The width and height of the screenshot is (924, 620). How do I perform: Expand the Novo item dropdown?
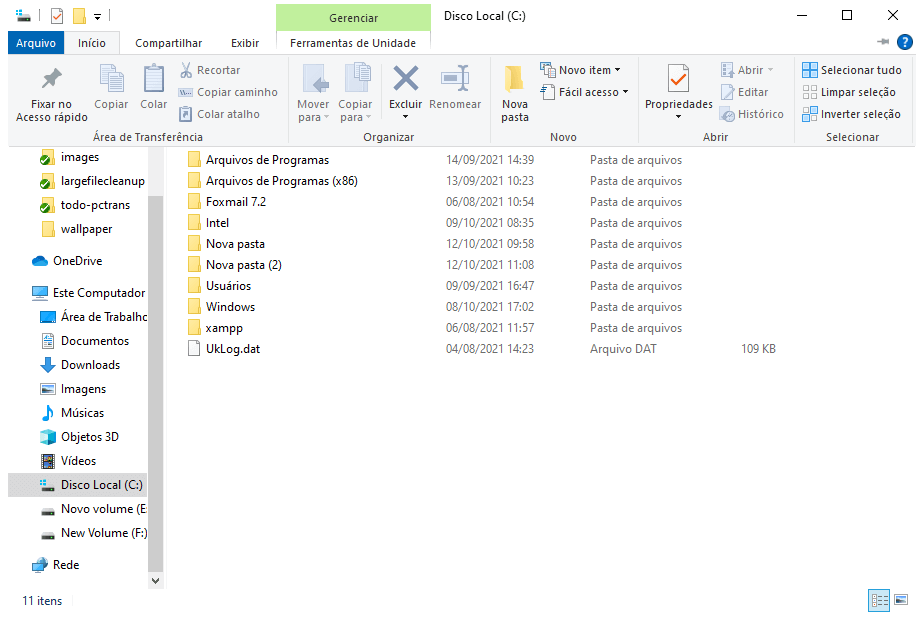pyautogui.click(x=581, y=70)
